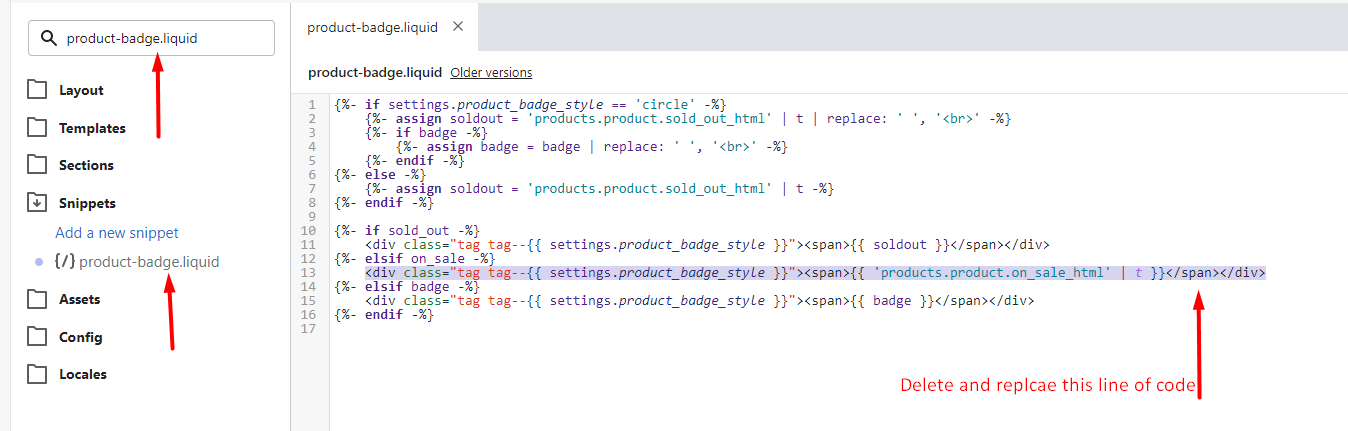Click the file search input field
1348x431 pixels.
pos(151,39)
